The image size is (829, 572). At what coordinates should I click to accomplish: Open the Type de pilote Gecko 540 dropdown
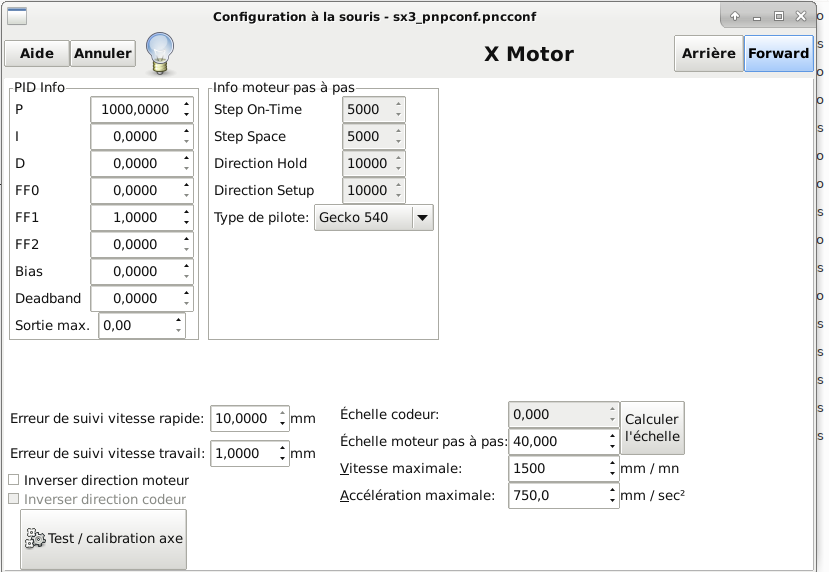(374, 217)
